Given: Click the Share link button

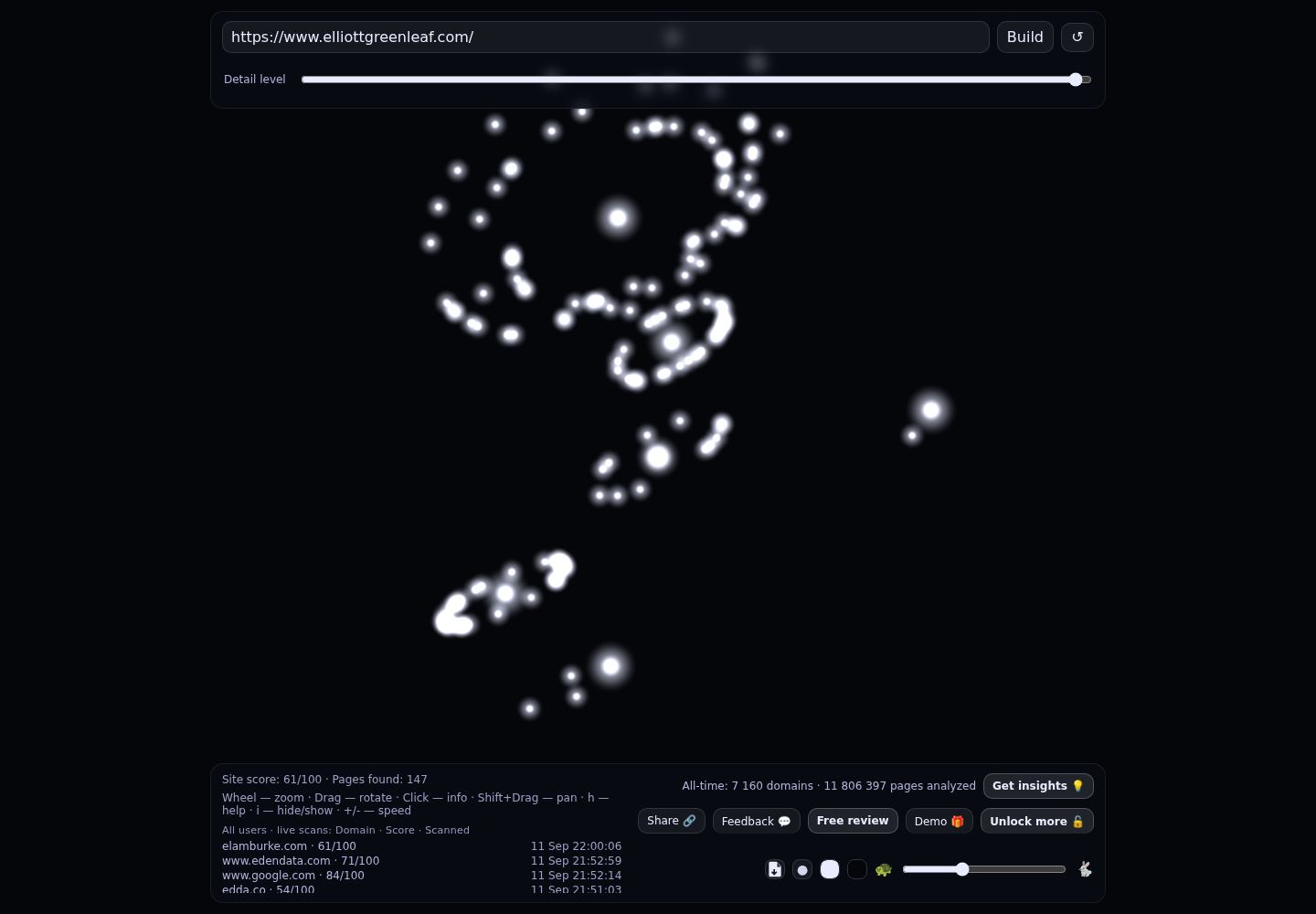Looking at the screenshot, I should [x=672, y=821].
